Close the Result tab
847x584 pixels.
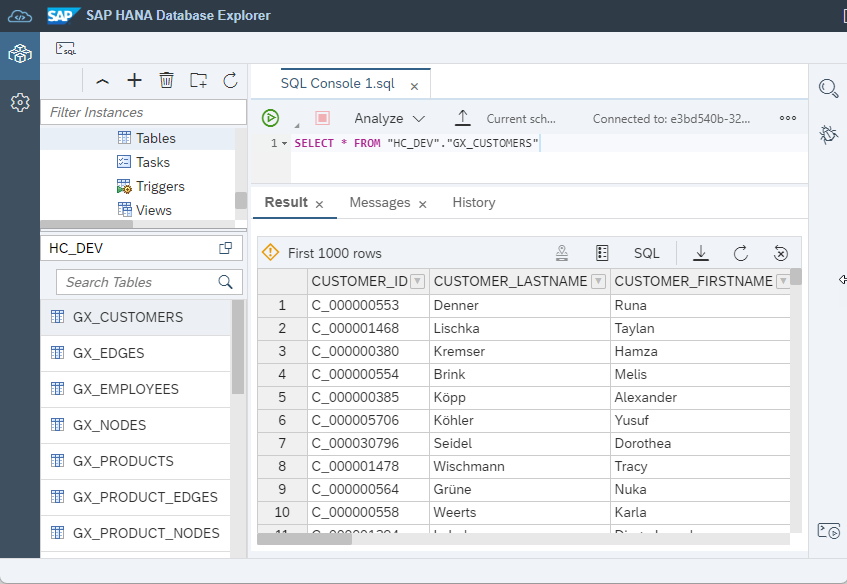click(319, 204)
